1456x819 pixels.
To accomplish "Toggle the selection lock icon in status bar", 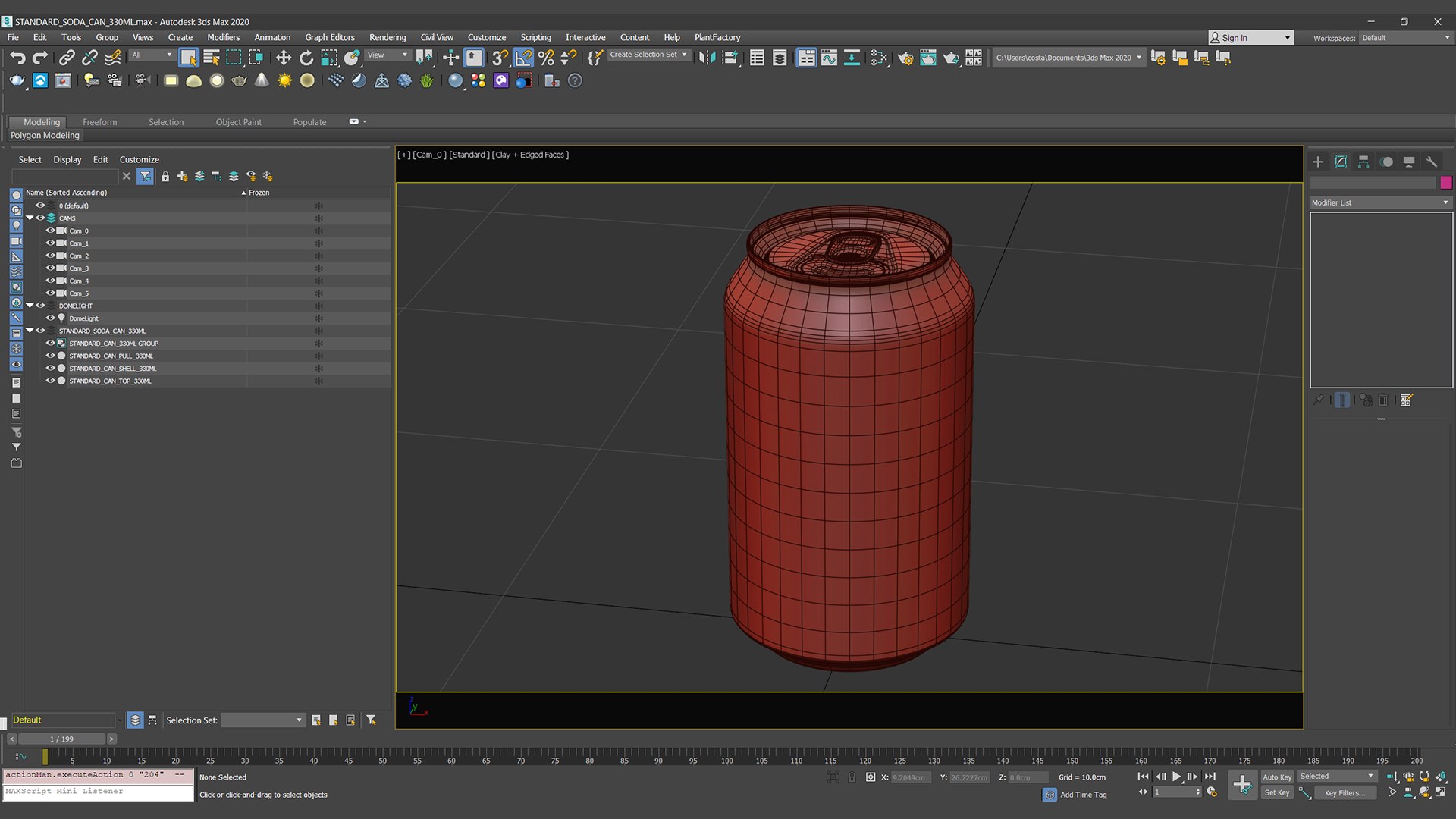I will (852, 777).
